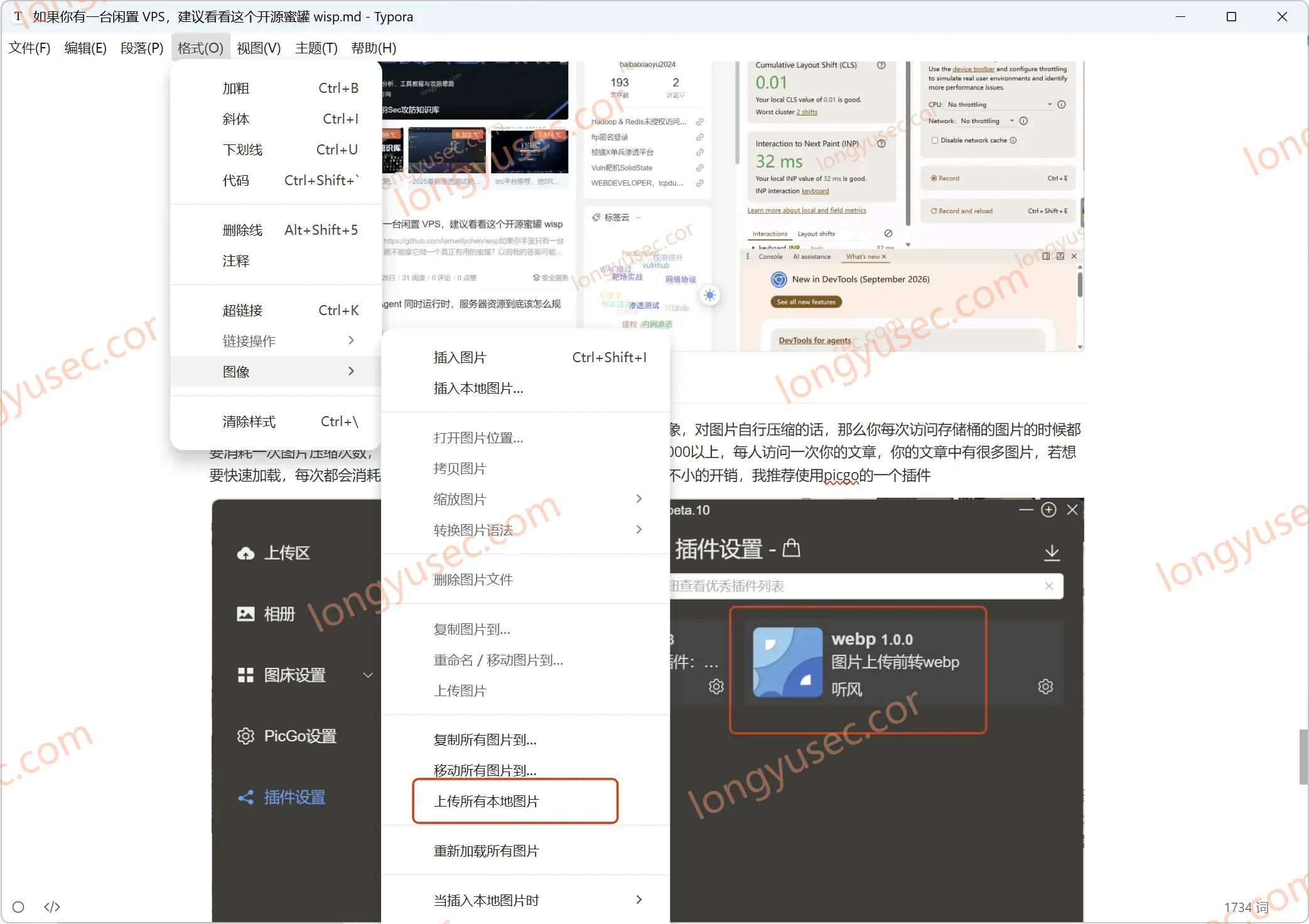Click the vertical scrollbar thumb of the document
Viewport: 1309px width, 924px height.
click(1303, 757)
